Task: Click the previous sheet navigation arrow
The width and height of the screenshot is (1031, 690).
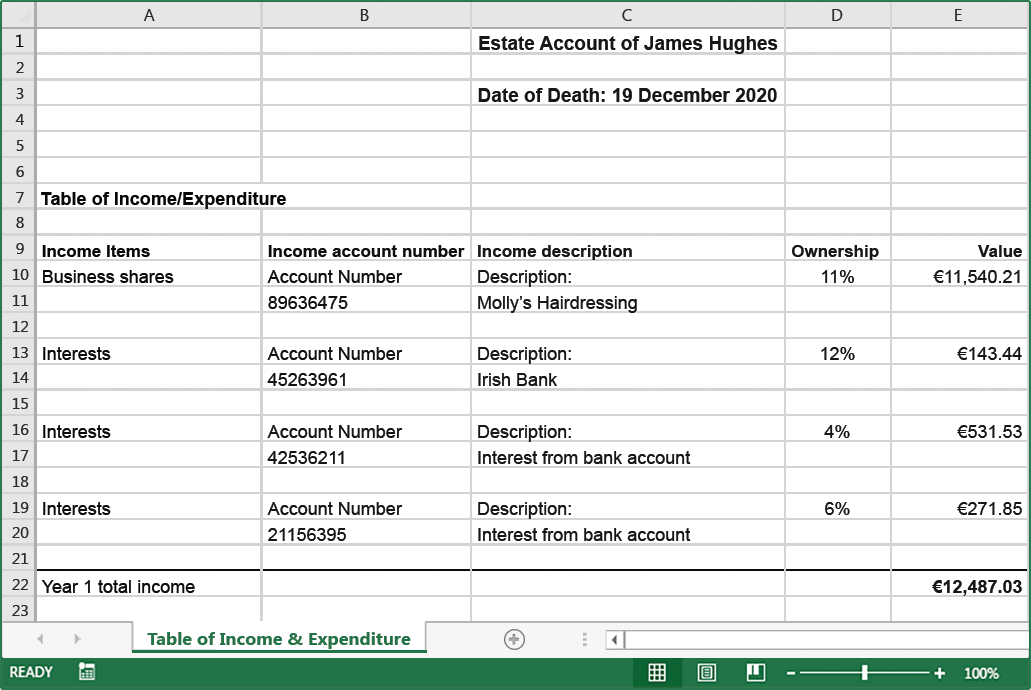Action: click(40, 638)
